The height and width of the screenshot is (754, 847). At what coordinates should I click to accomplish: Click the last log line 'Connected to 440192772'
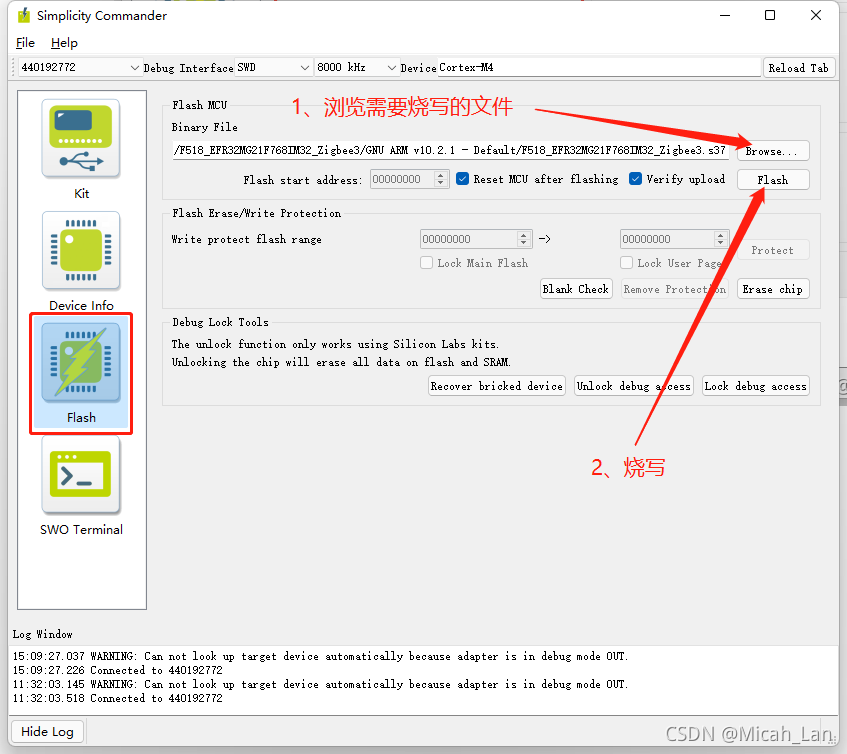[117, 698]
